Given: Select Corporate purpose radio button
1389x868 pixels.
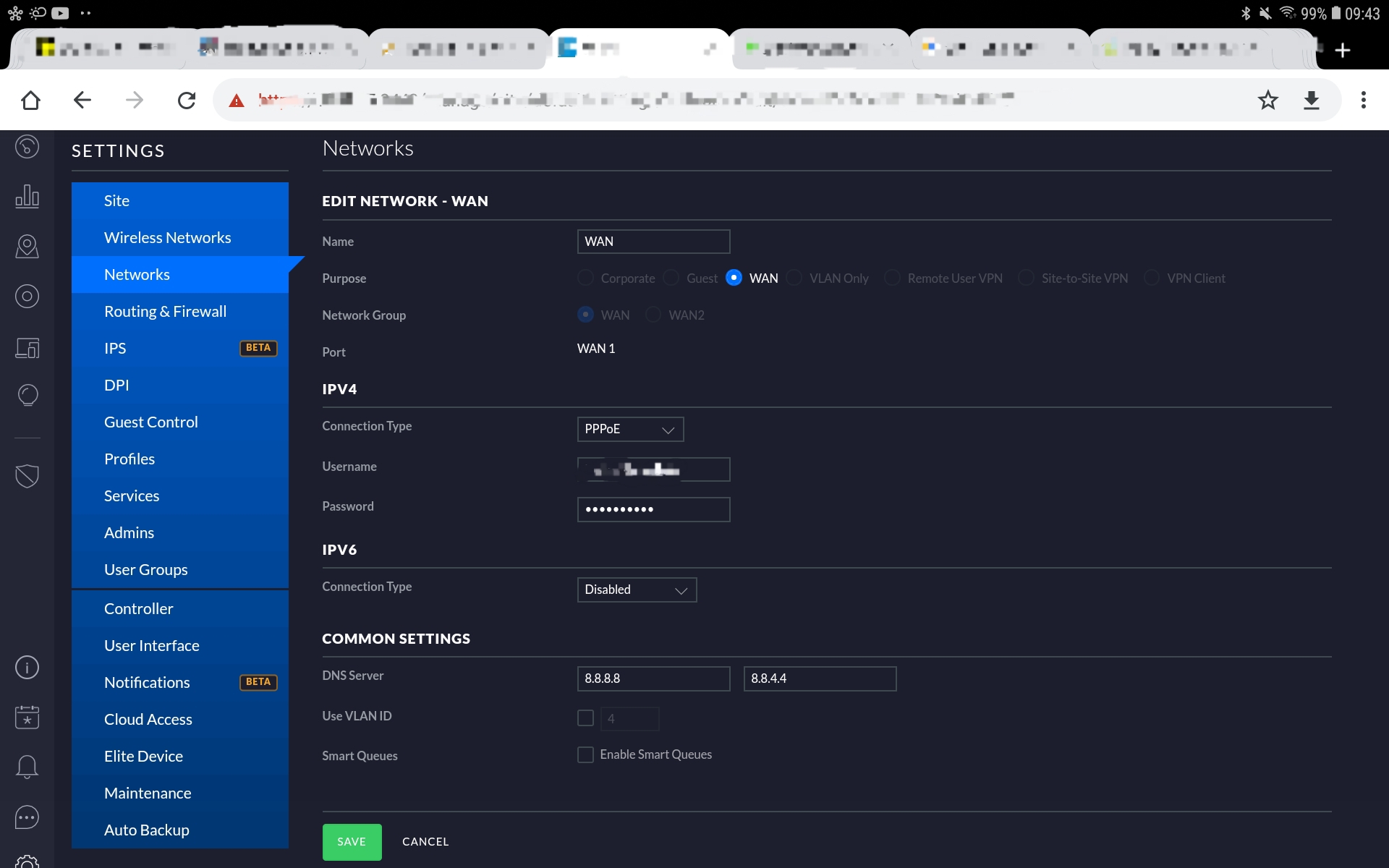Looking at the screenshot, I should tap(585, 278).
